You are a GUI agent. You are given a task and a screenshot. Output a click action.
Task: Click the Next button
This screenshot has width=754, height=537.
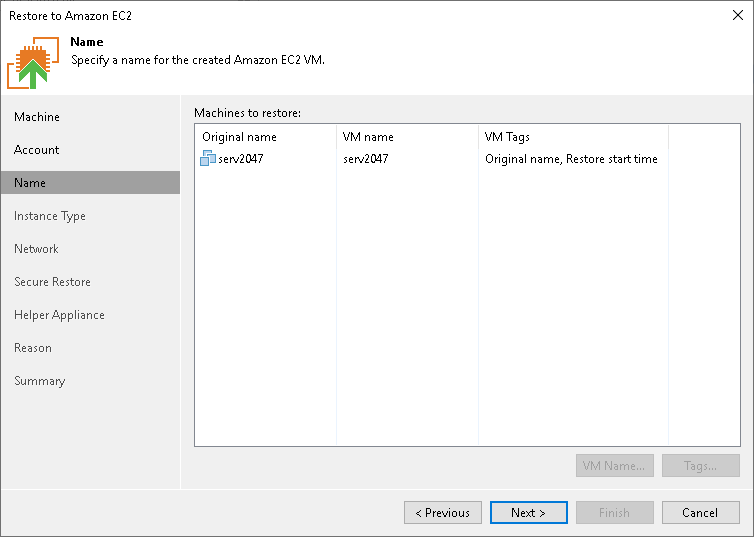click(528, 512)
